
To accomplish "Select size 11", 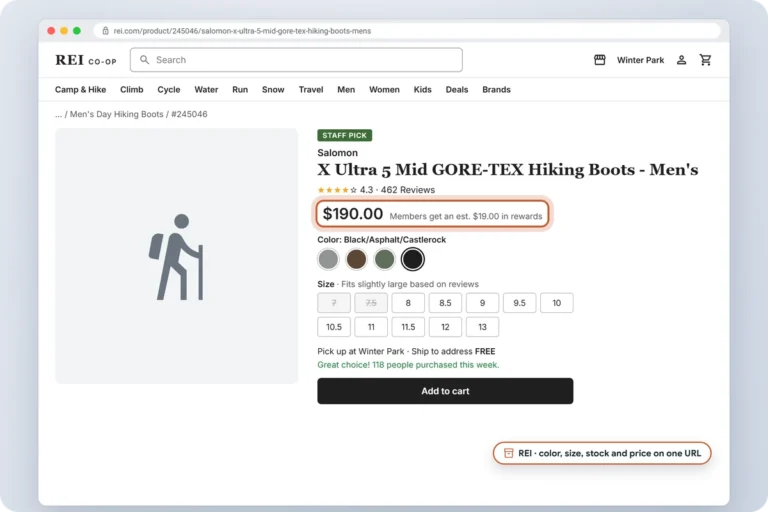I will click(x=371, y=327).
